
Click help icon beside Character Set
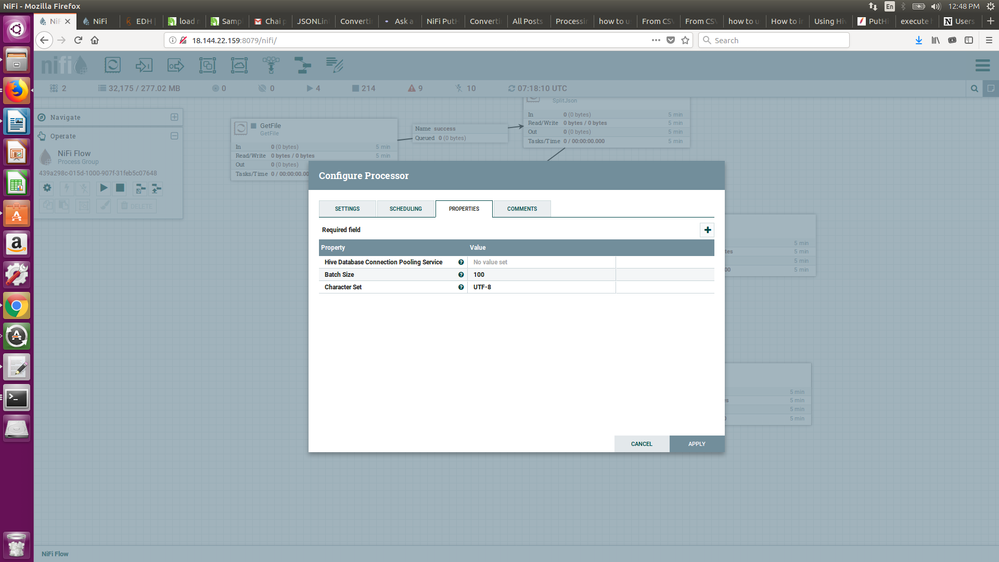461,287
